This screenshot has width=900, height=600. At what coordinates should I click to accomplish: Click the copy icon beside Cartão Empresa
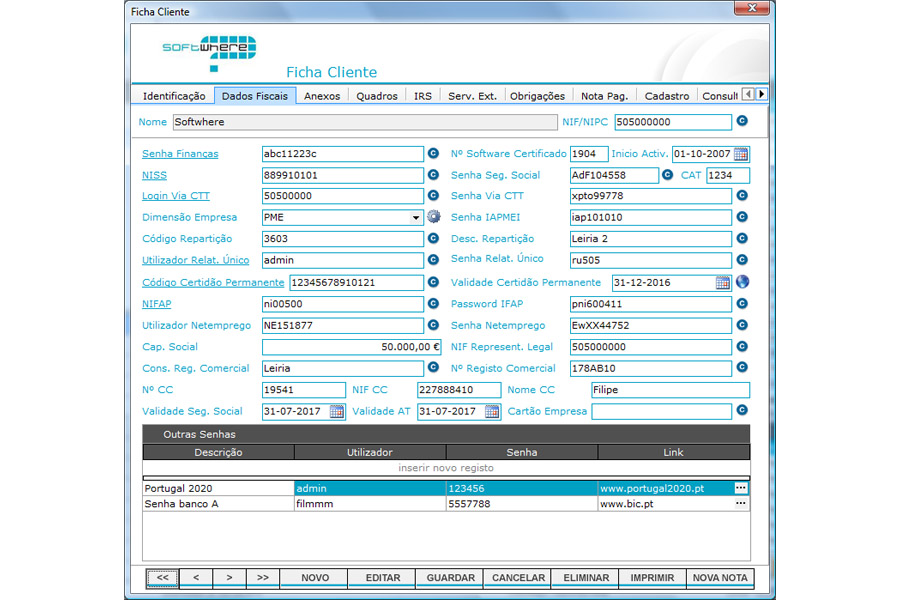[741, 410]
